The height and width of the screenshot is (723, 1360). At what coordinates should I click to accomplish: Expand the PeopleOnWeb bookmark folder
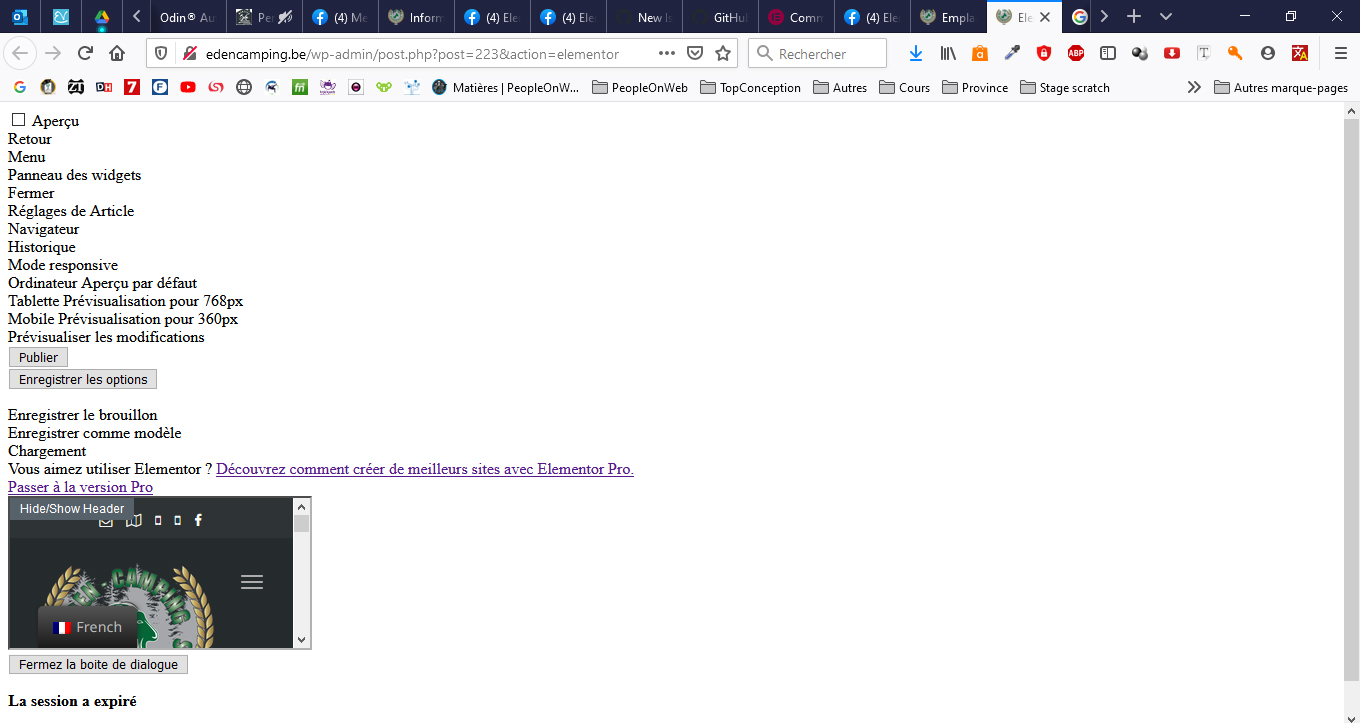click(640, 87)
